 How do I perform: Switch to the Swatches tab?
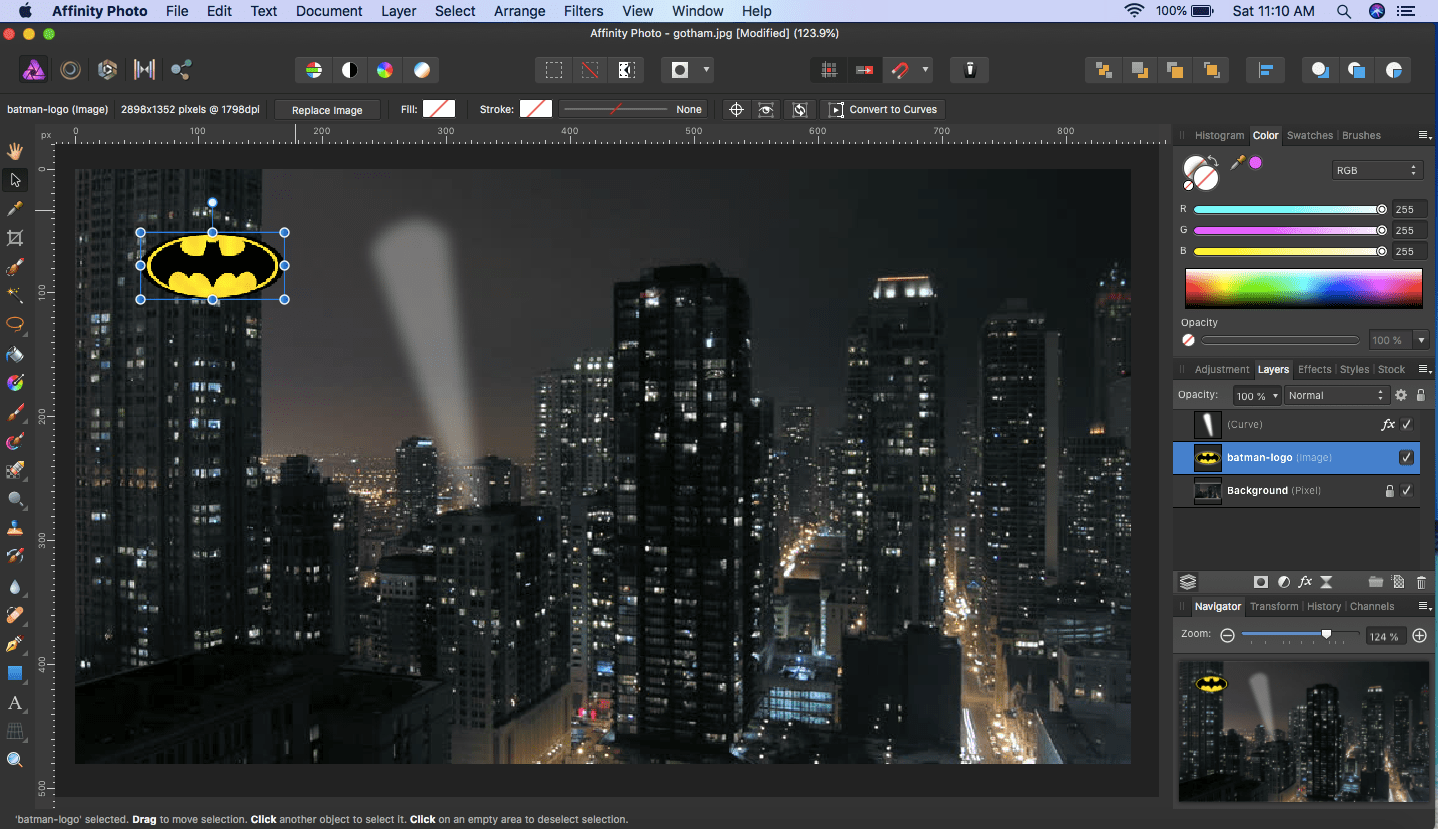click(x=1309, y=135)
